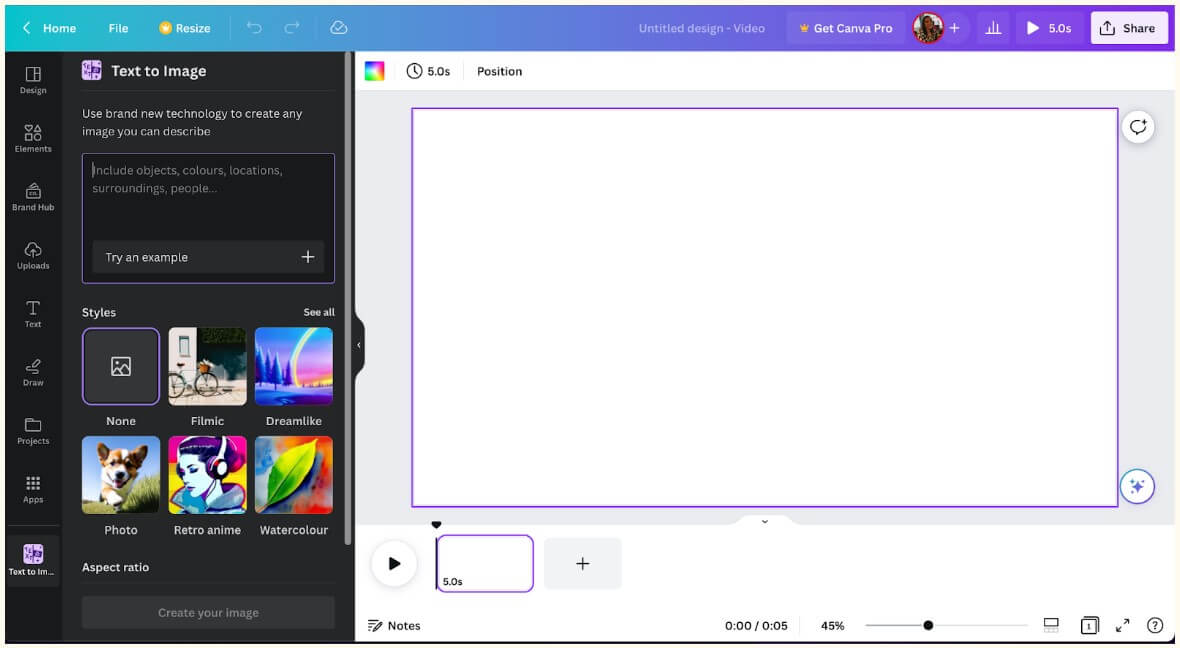Select the Retro anime style
The image size is (1180, 648).
[x=207, y=475]
